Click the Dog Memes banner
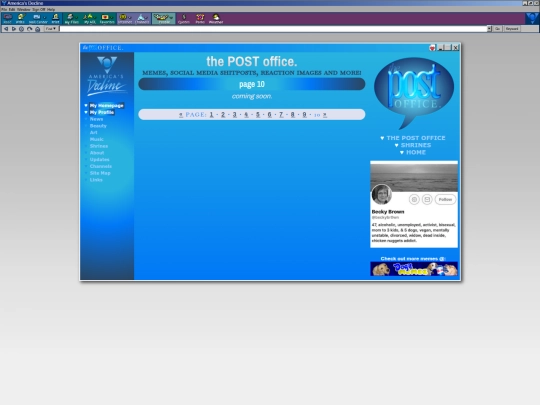 pos(414,269)
